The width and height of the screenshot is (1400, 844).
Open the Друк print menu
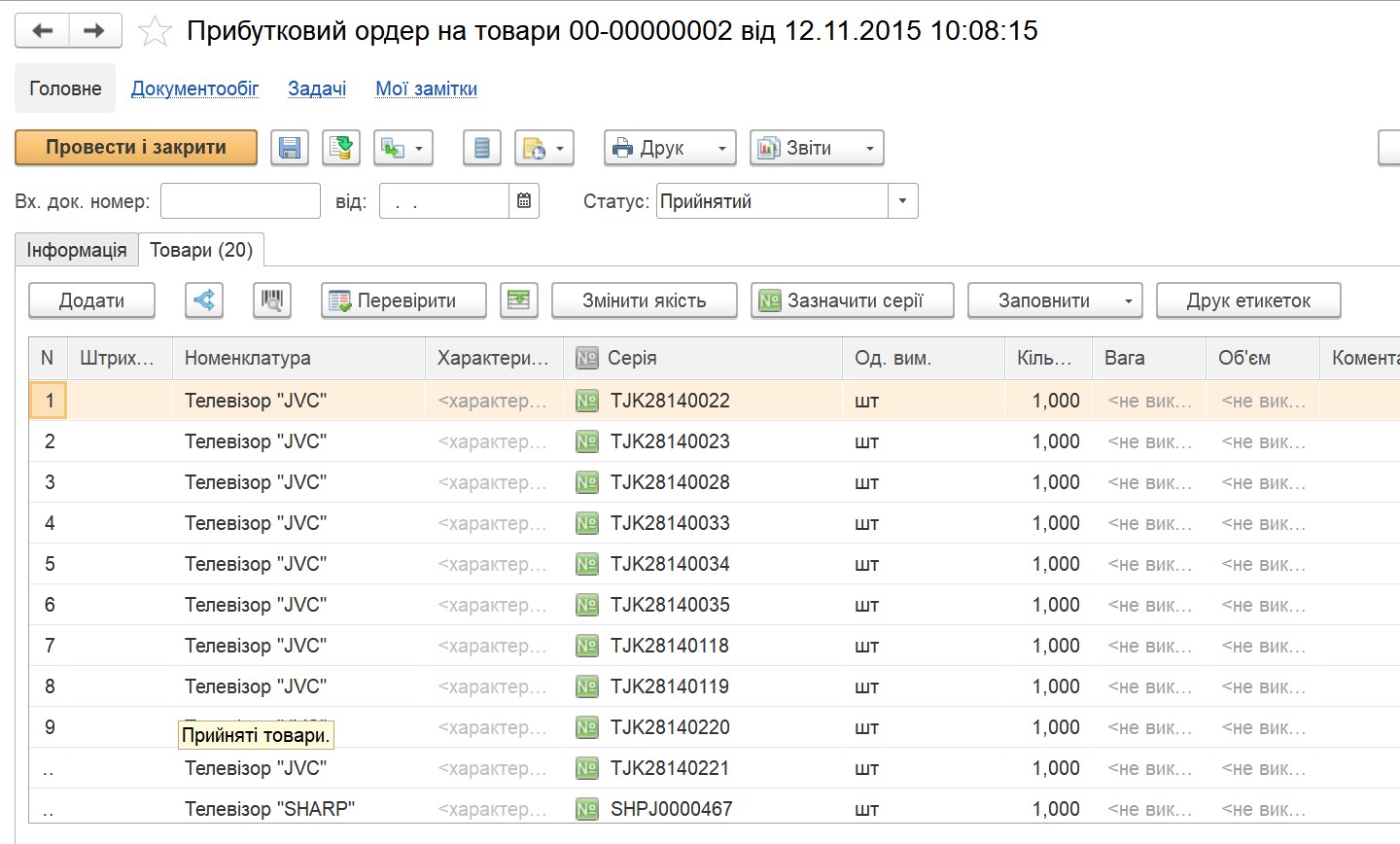[670, 148]
